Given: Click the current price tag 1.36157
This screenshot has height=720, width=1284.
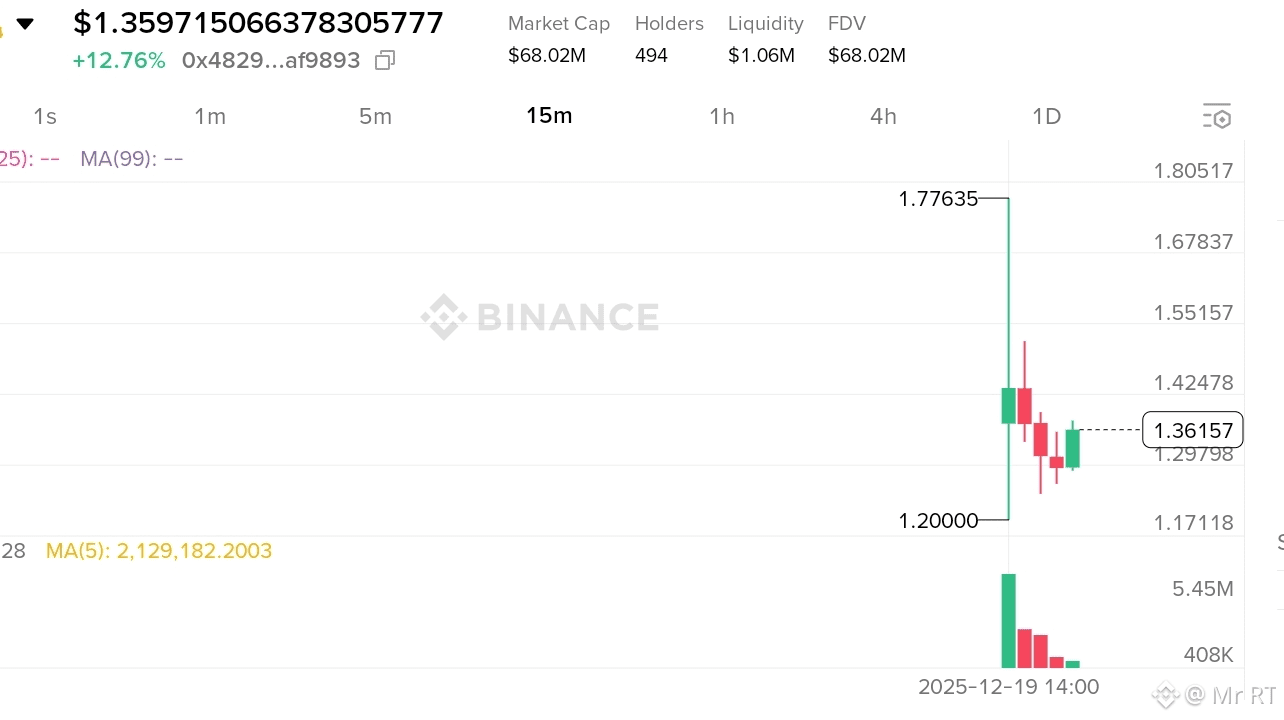Looking at the screenshot, I should pos(1192,431).
